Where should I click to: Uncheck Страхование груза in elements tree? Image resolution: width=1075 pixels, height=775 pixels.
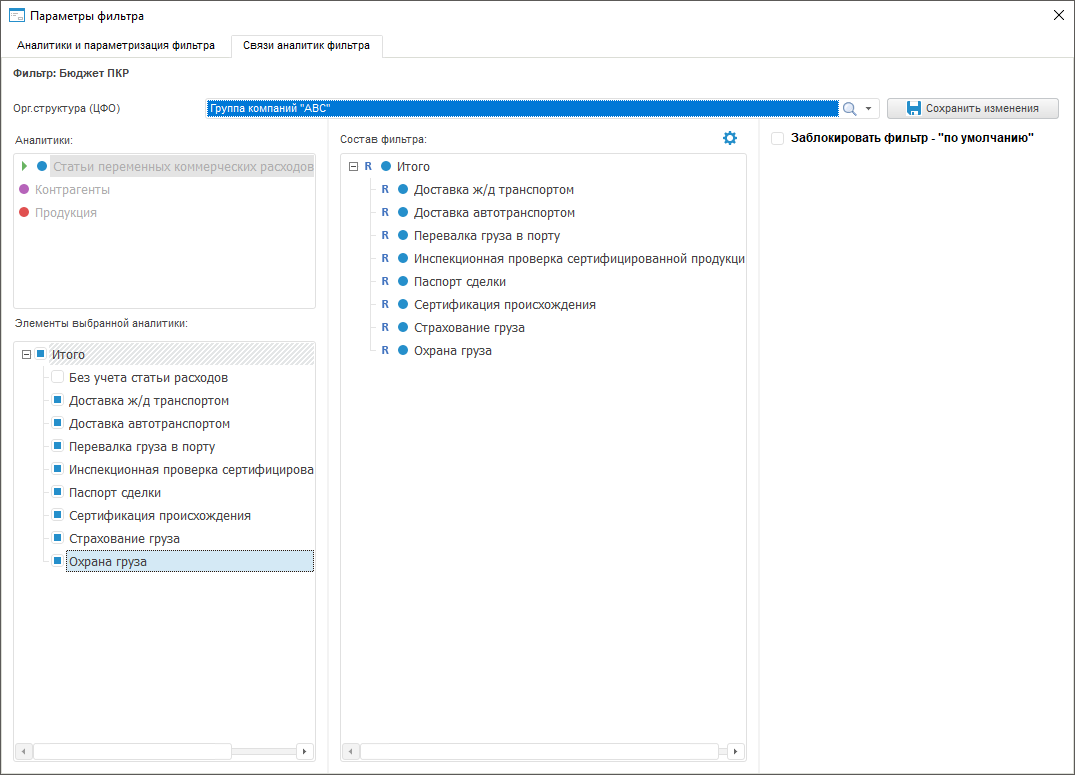point(58,538)
